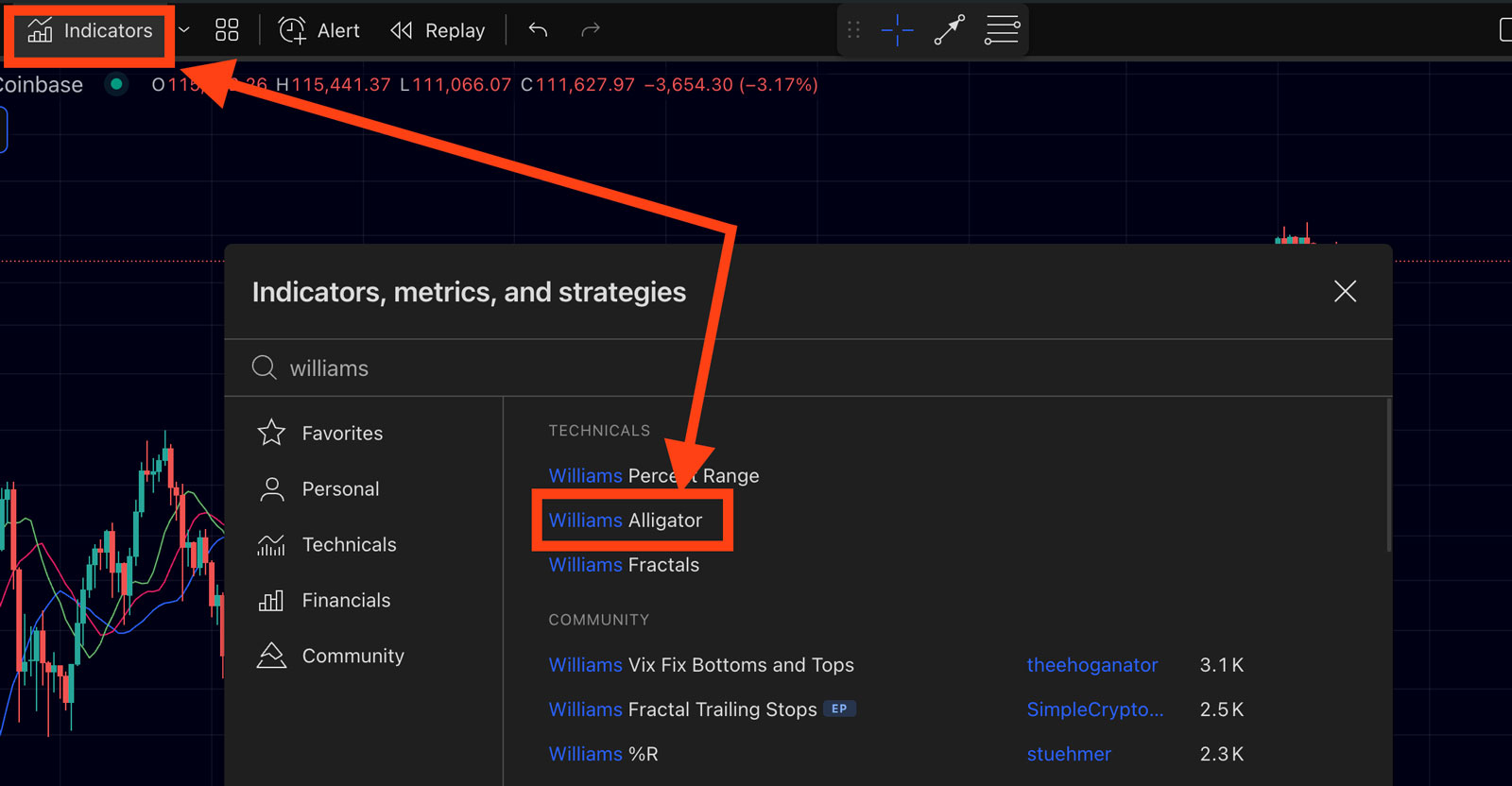The image size is (1512, 786).
Task: Add Williams Vix Fix Bottoms and Tops
Action: coord(701,664)
